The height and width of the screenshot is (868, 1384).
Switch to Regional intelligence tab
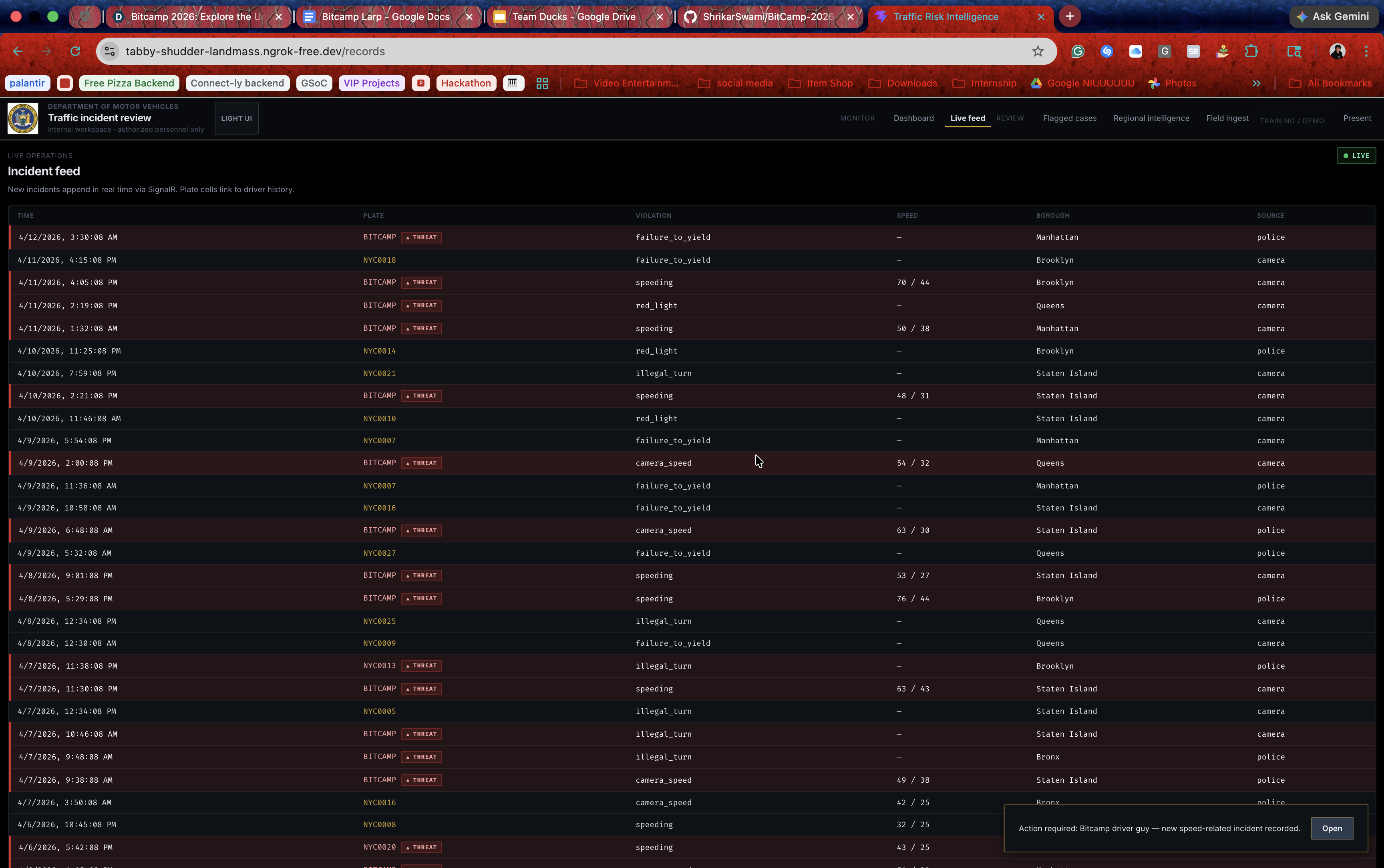click(x=1151, y=118)
